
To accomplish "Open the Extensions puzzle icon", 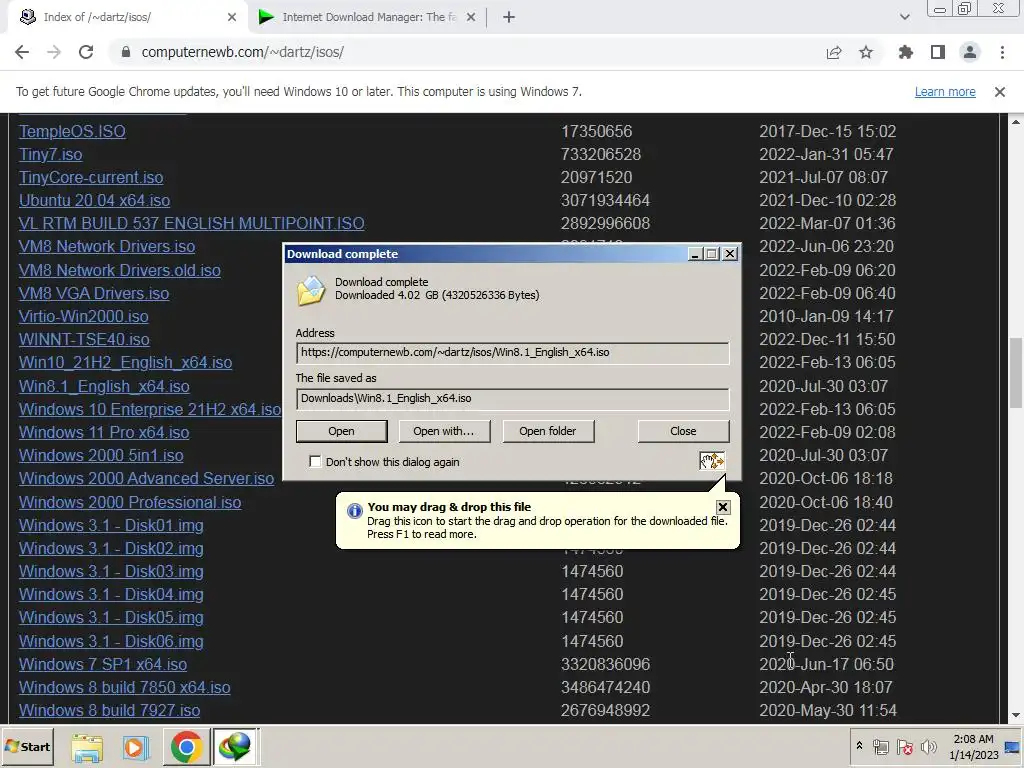I will tap(906, 52).
